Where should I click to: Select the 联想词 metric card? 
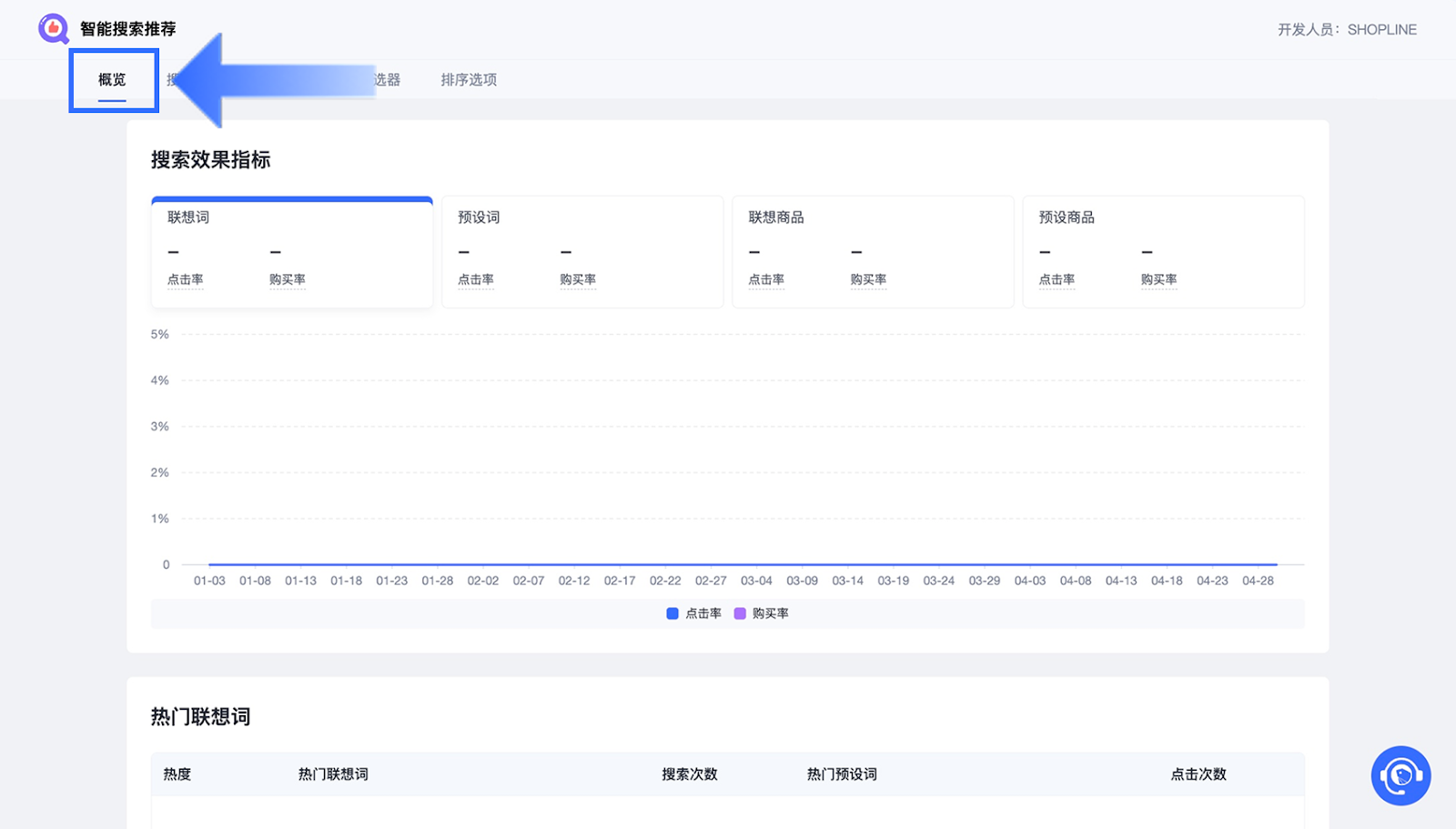click(291, 251)
